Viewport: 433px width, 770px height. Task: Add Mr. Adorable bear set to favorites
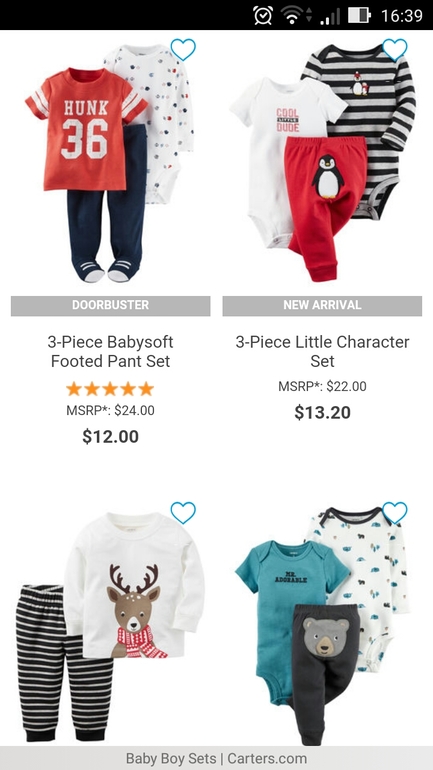pyautogui.click(x=395, y=513)
